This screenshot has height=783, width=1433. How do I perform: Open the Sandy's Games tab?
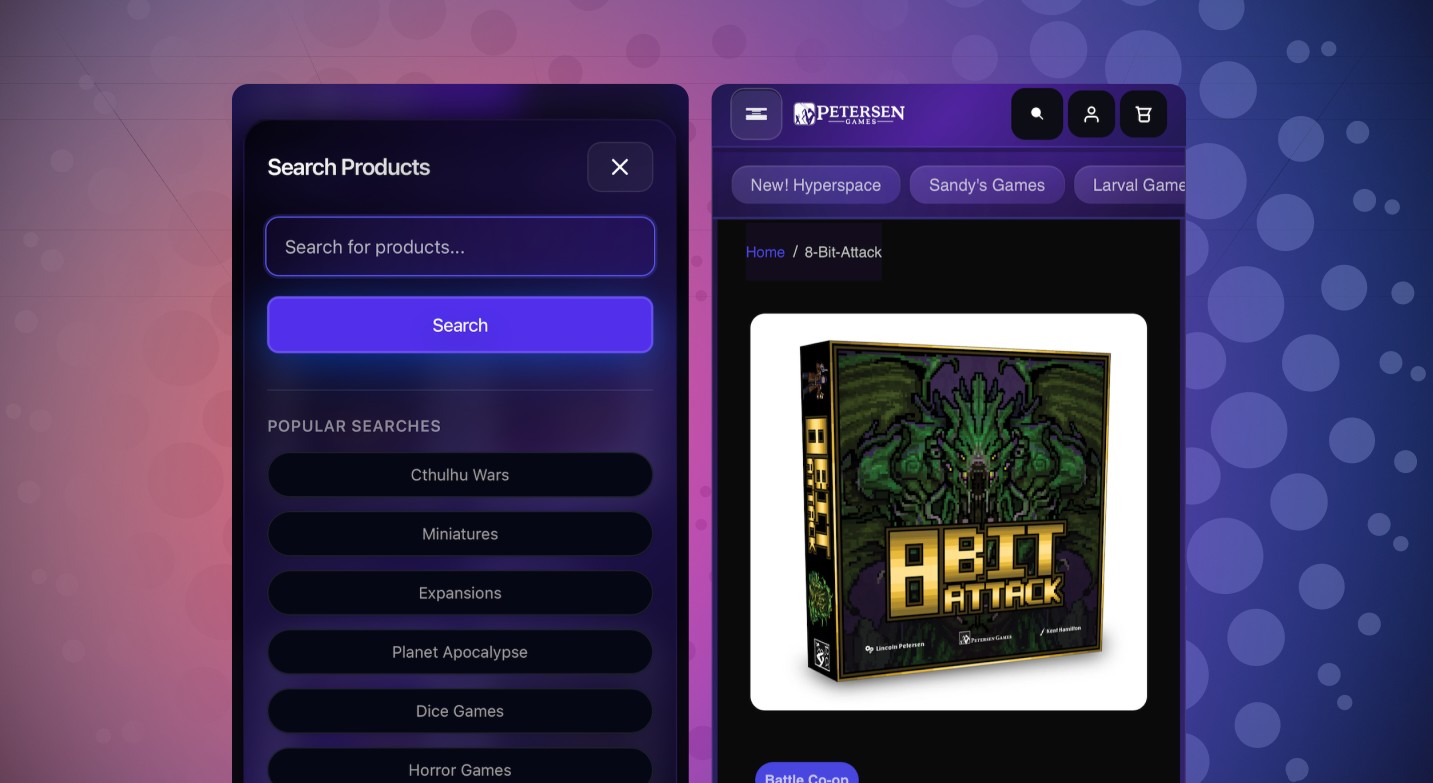tap(987, 185)
